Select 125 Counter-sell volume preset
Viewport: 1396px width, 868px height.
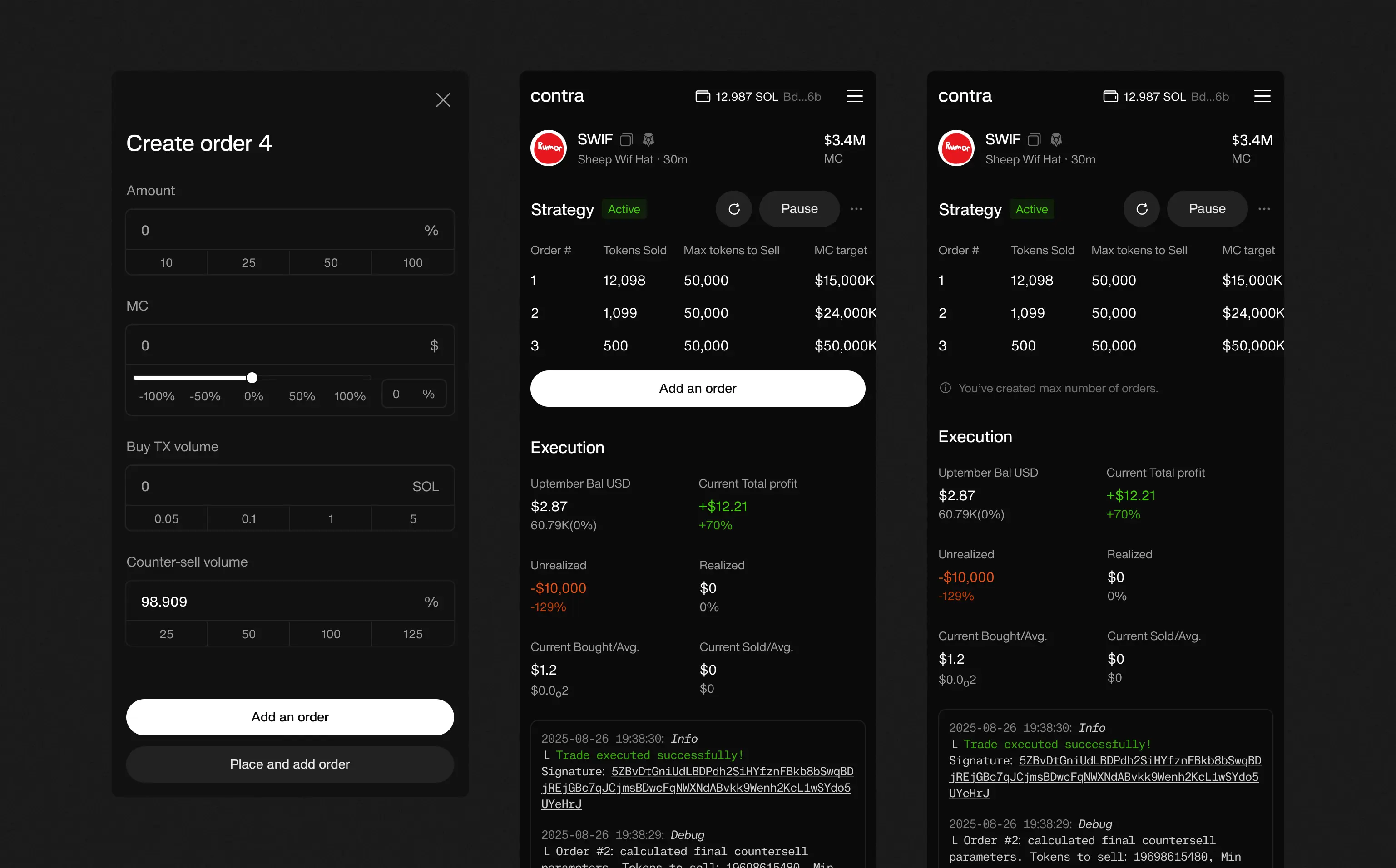coord(412,634)
